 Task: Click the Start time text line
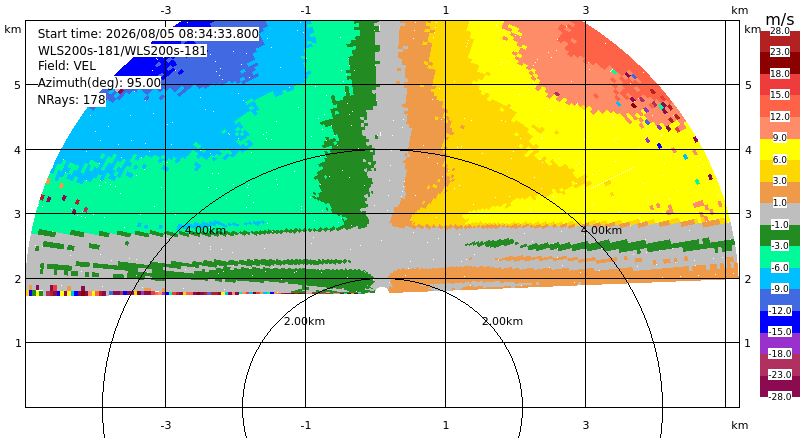148,34
